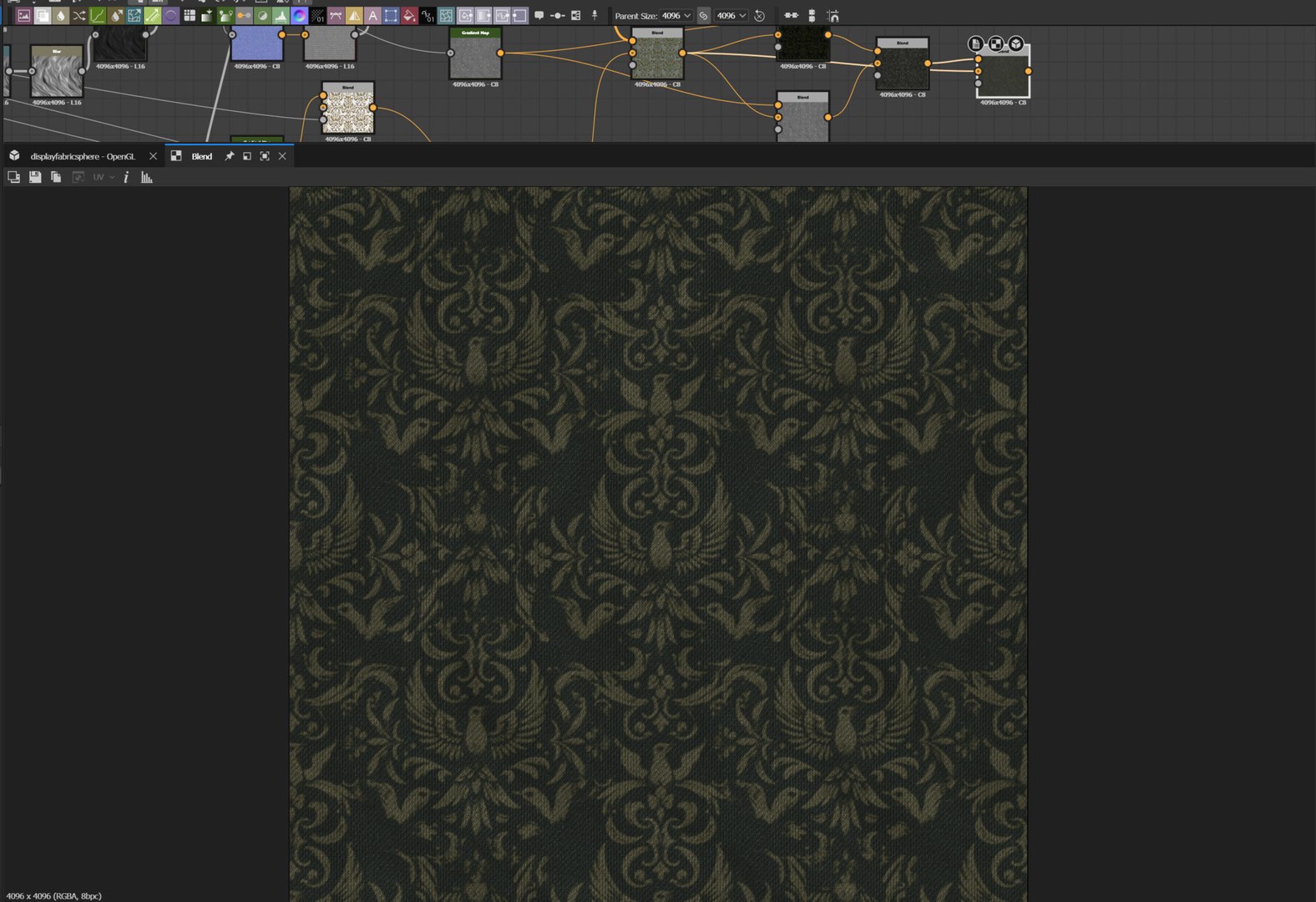
Task: Click the 3D view cube badge on the selected node
Action: [1016, 43]
